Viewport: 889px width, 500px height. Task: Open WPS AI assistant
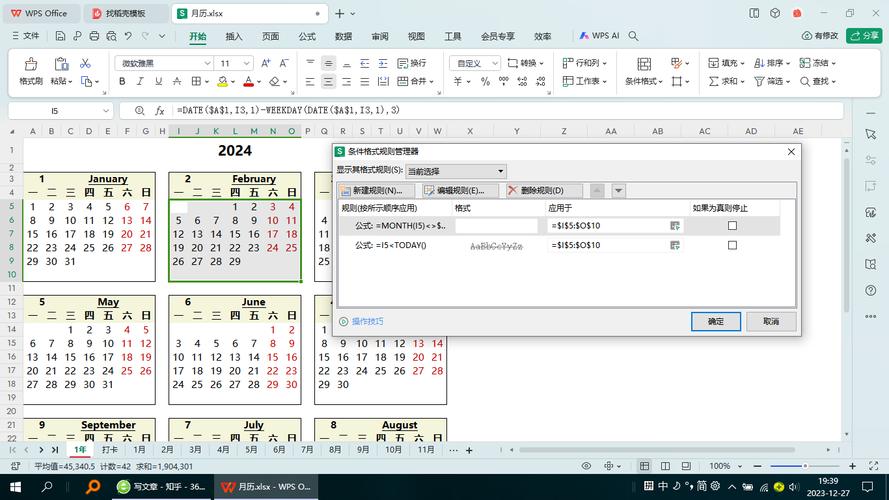(x=599, y=36)
